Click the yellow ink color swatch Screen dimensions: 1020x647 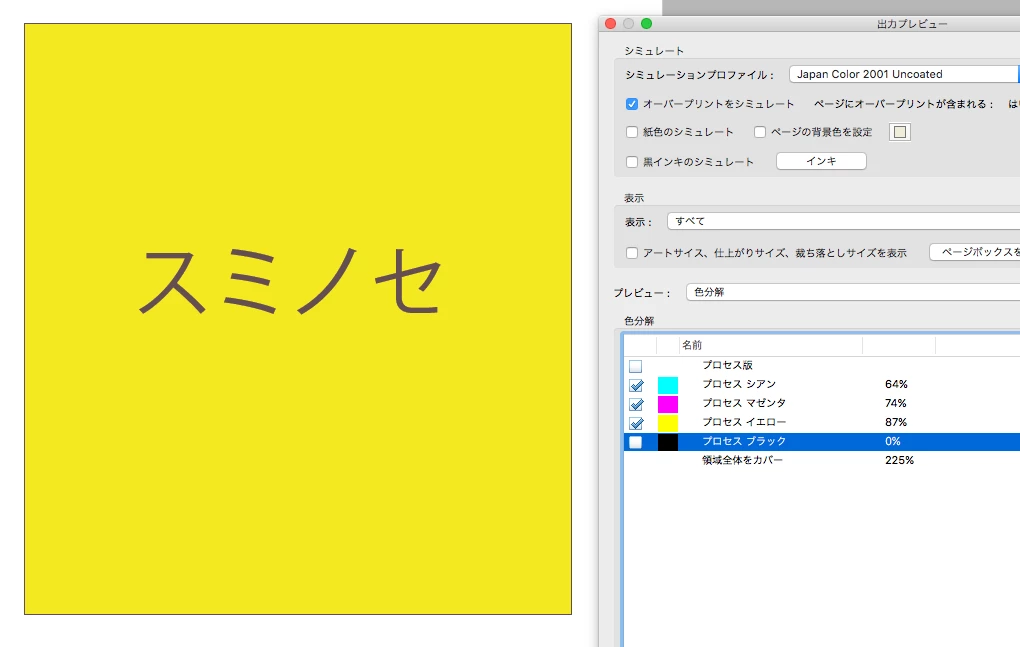coord(667,423)
